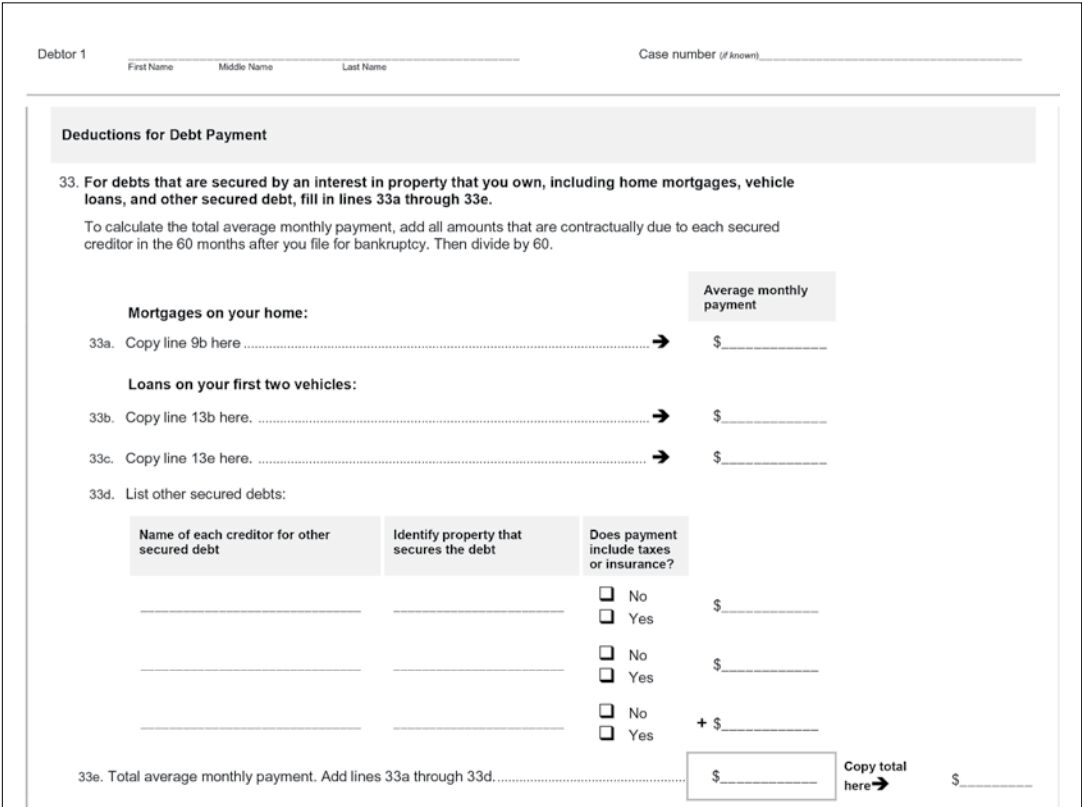Check Yes for third secured debt row

tap(607, 733)
